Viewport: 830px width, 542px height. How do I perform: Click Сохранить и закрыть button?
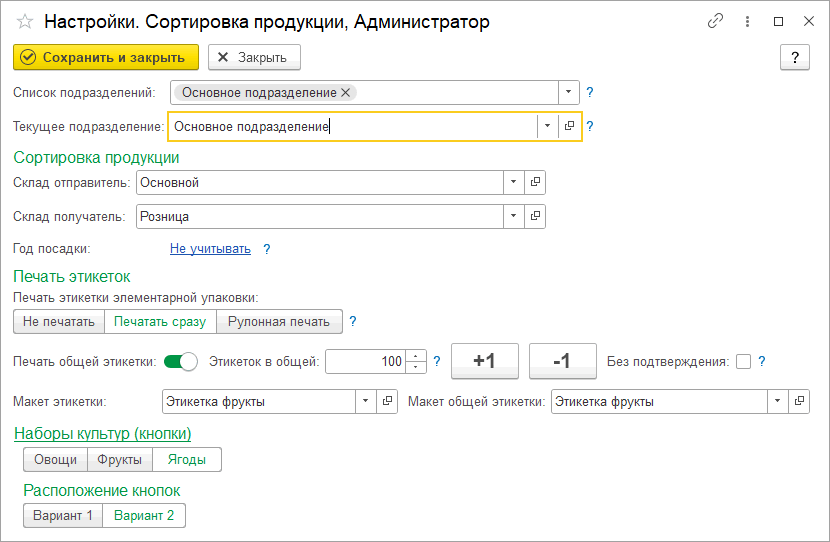click(106, 57)
